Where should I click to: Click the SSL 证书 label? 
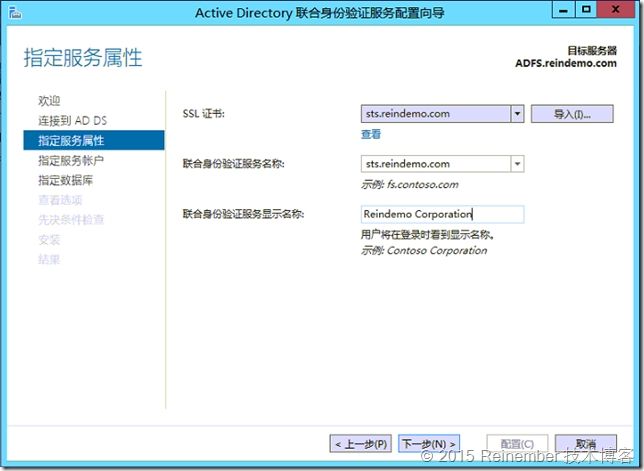203,114
